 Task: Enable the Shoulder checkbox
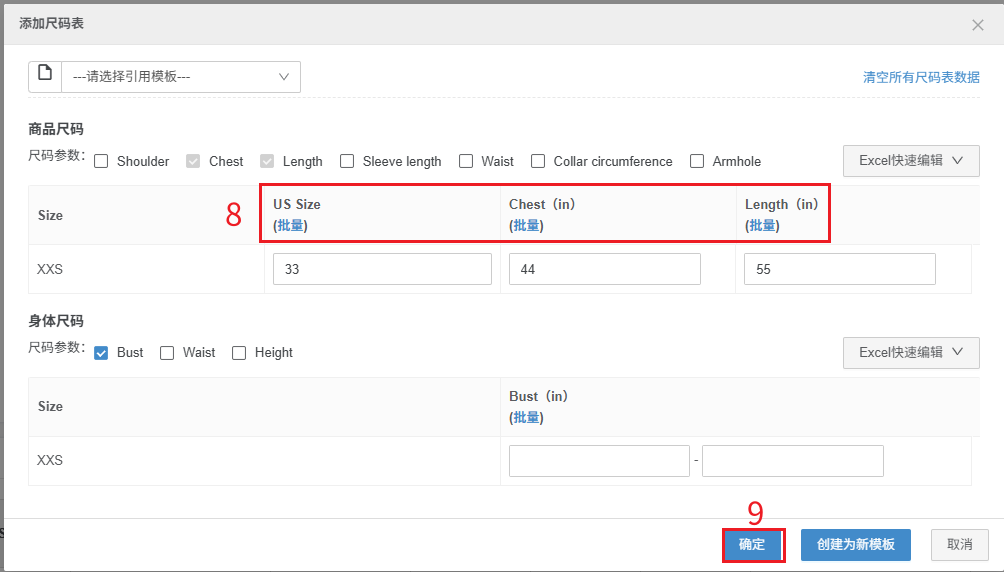[x=101, y=161]
